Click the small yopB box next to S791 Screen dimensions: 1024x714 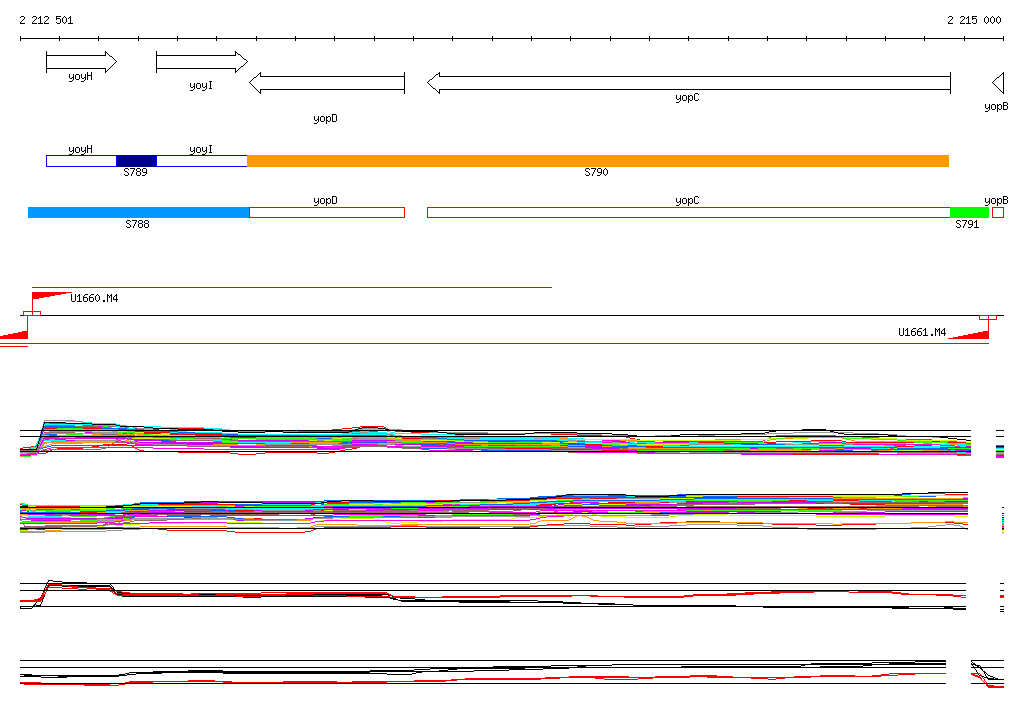(x=997, y=212)
